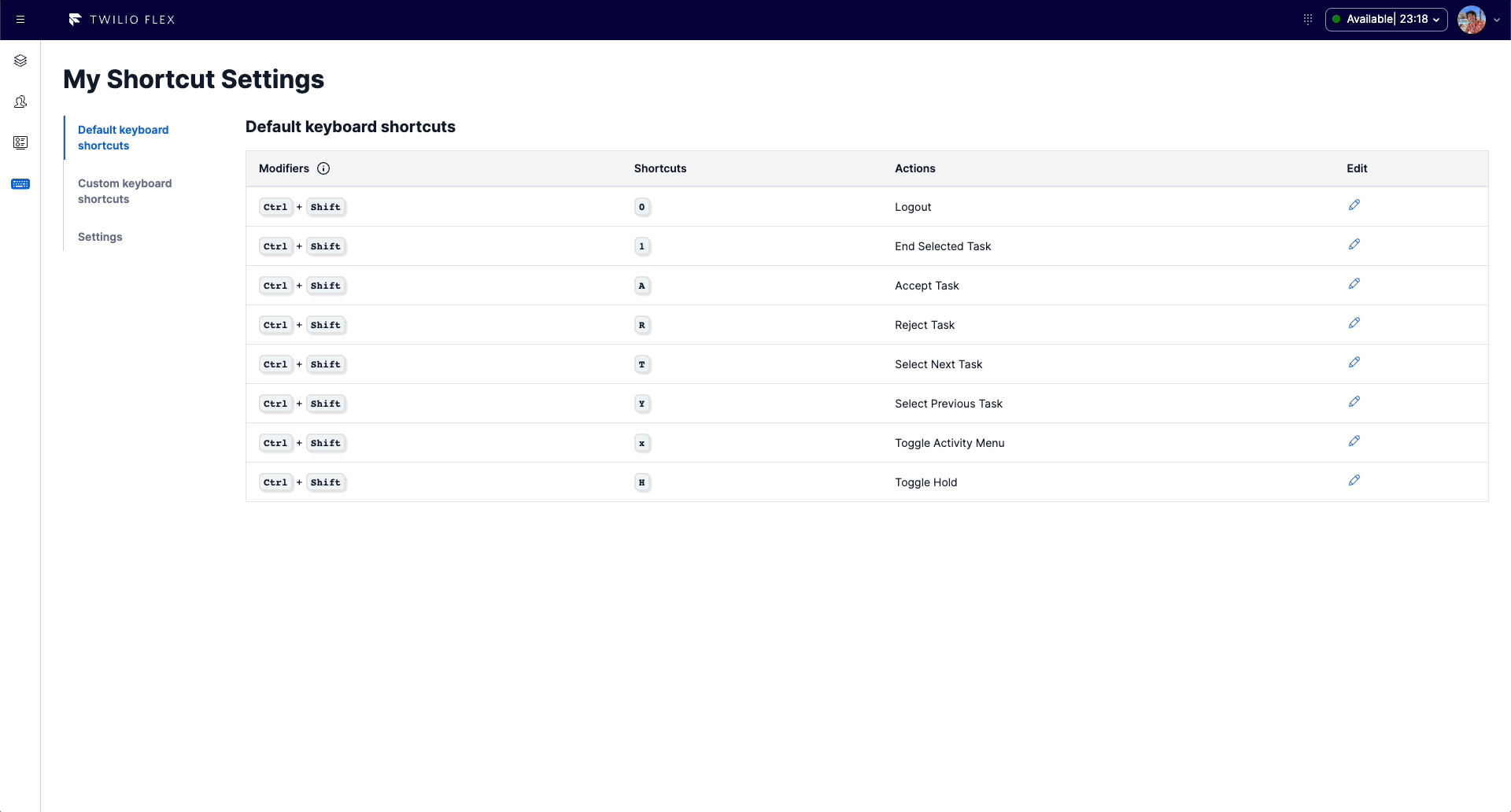Click the T shortcut key
1511x812 pixels.
[642, 364]
